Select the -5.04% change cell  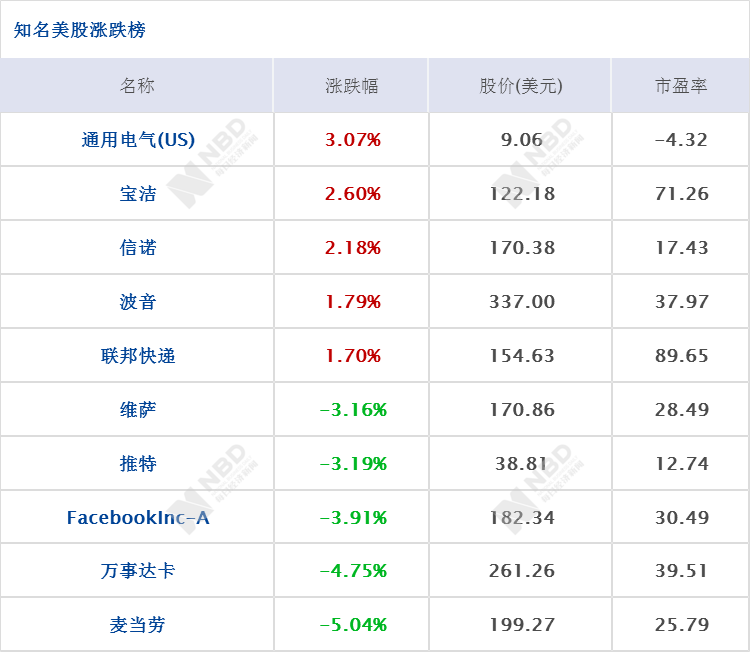pos(352,626)
